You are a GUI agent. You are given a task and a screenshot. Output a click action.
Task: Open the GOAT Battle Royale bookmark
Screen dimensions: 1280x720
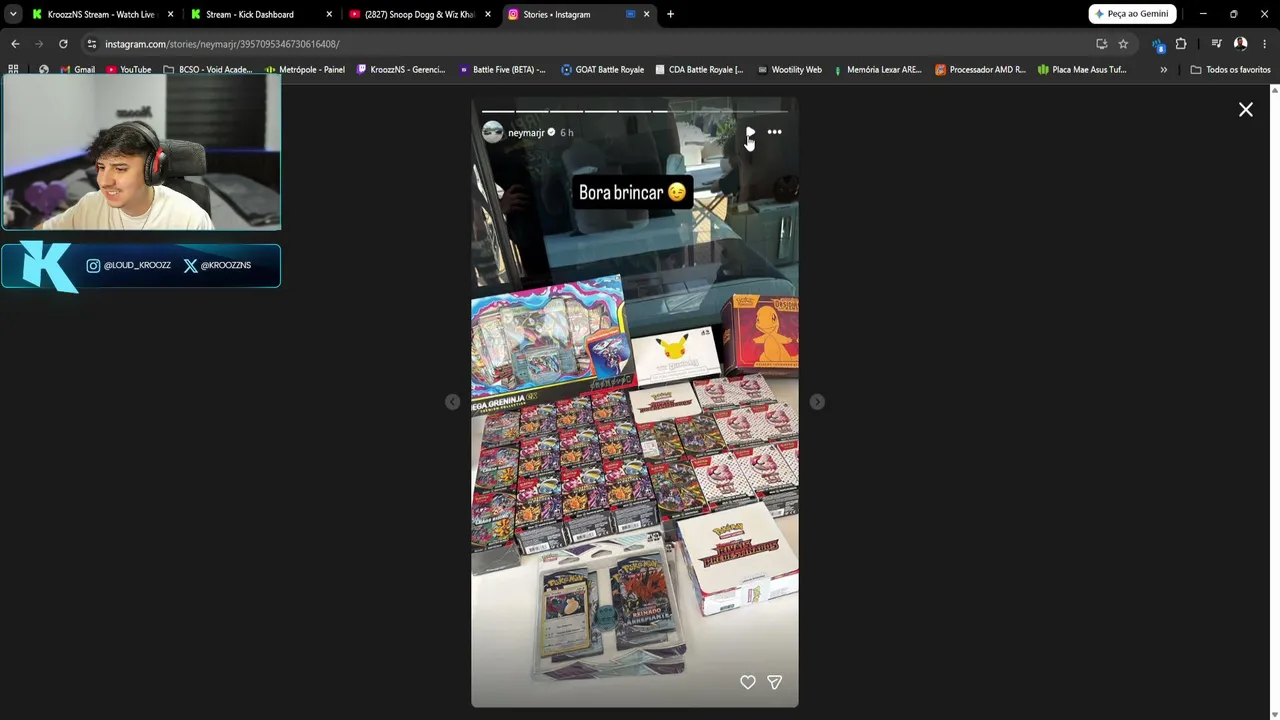pyautogui.click(x=602, y=70)
